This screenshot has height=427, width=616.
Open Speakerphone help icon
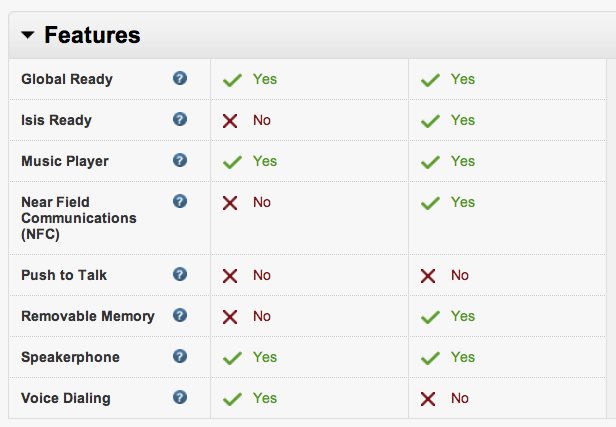[180, 356]
